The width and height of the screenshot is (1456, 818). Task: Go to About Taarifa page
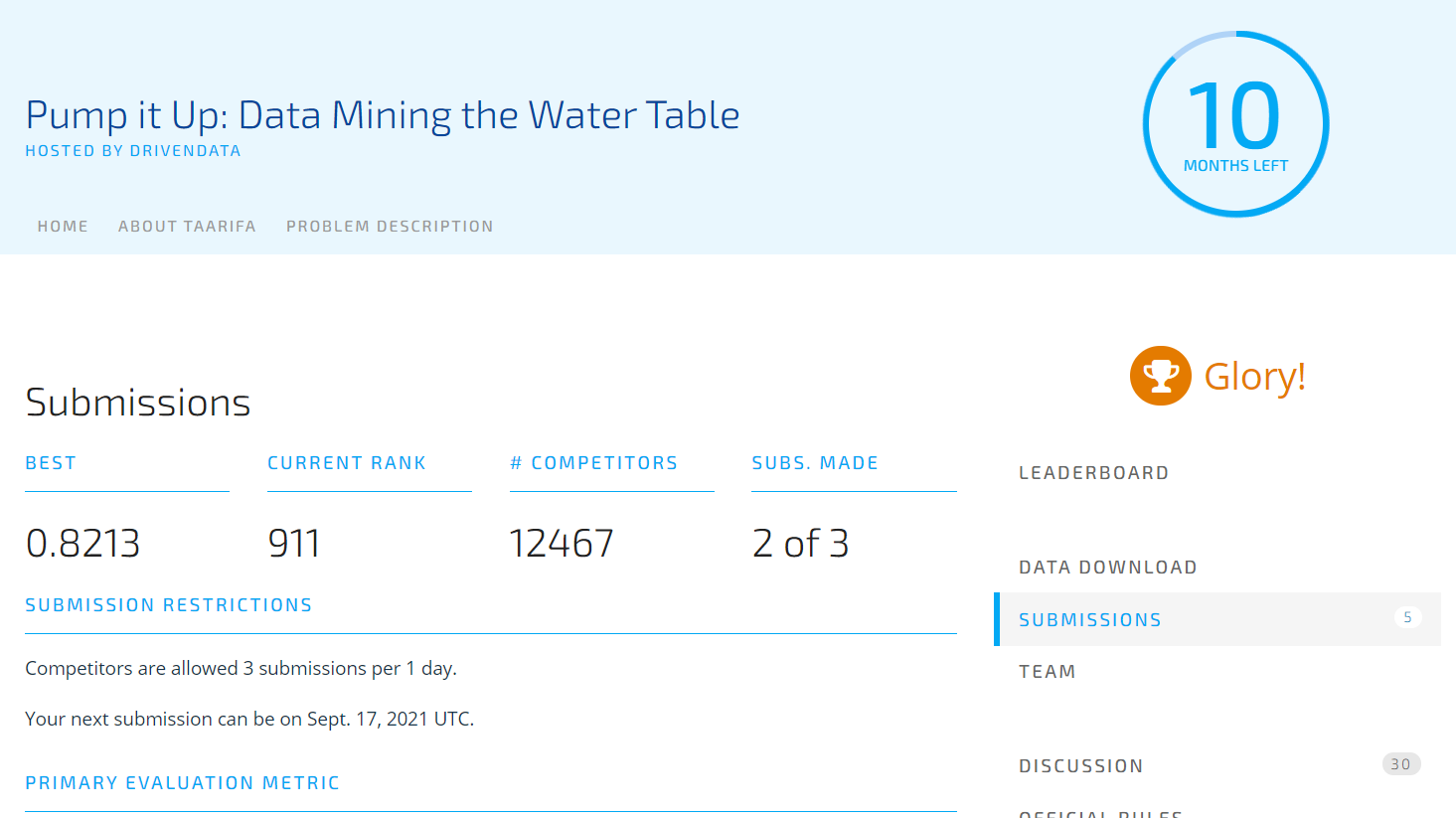tap(187, 227)
